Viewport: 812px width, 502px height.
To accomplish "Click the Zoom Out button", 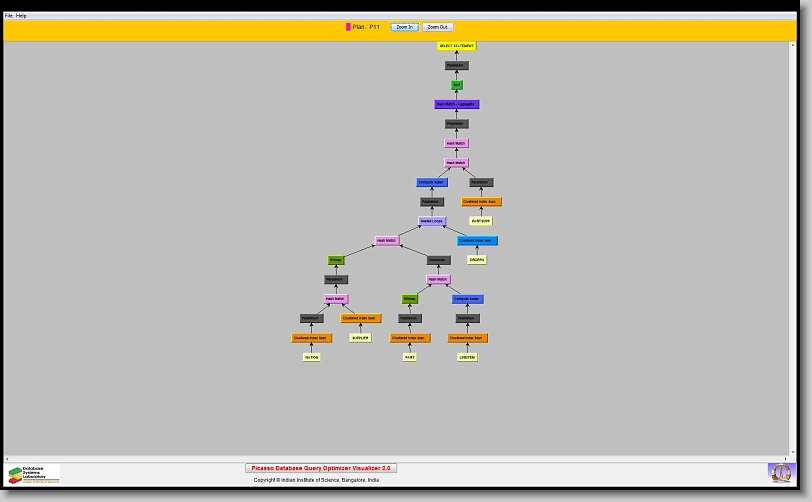I will click(x=437, y=27).
